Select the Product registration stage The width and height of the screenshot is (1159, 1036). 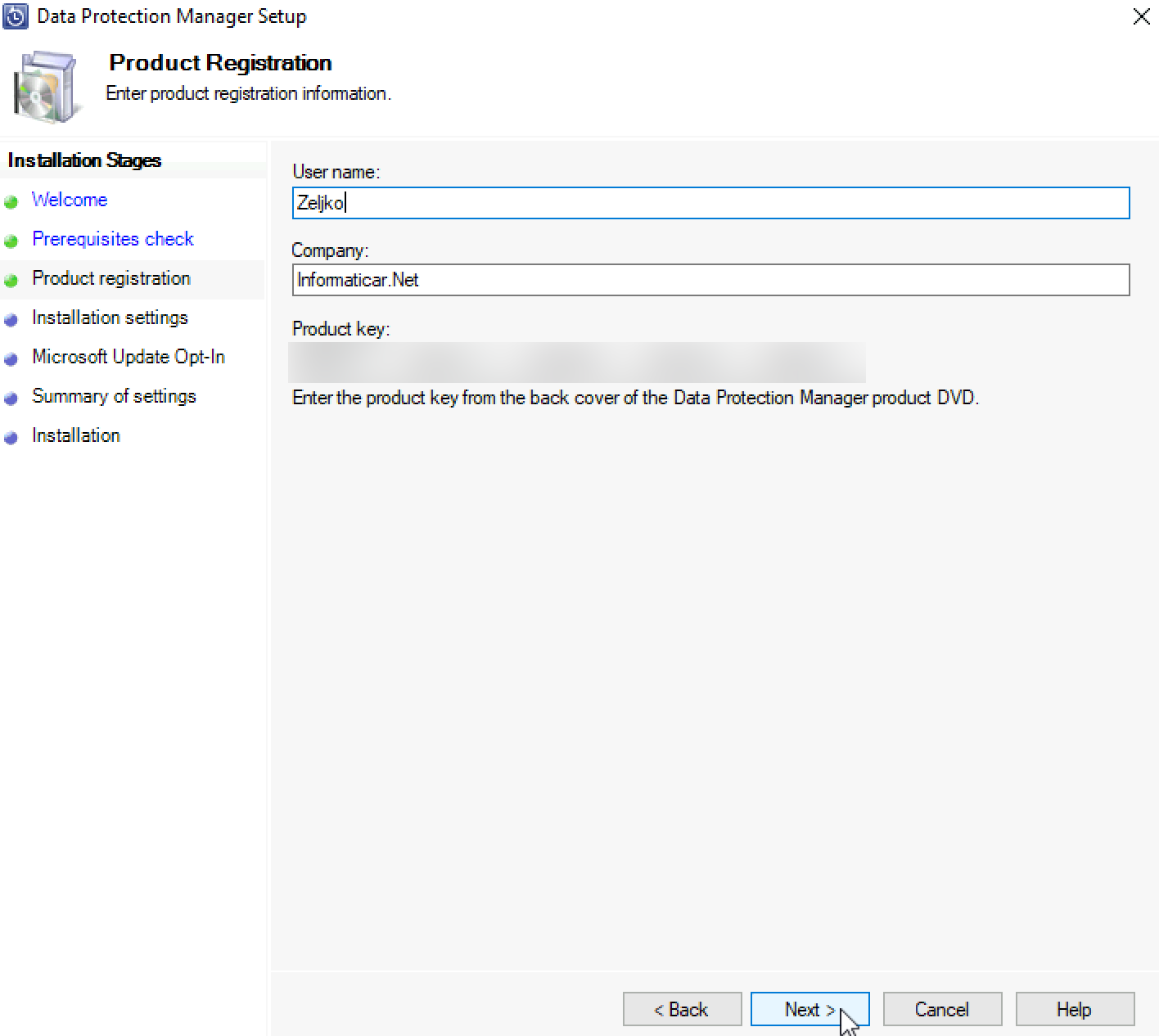[111, 278]
